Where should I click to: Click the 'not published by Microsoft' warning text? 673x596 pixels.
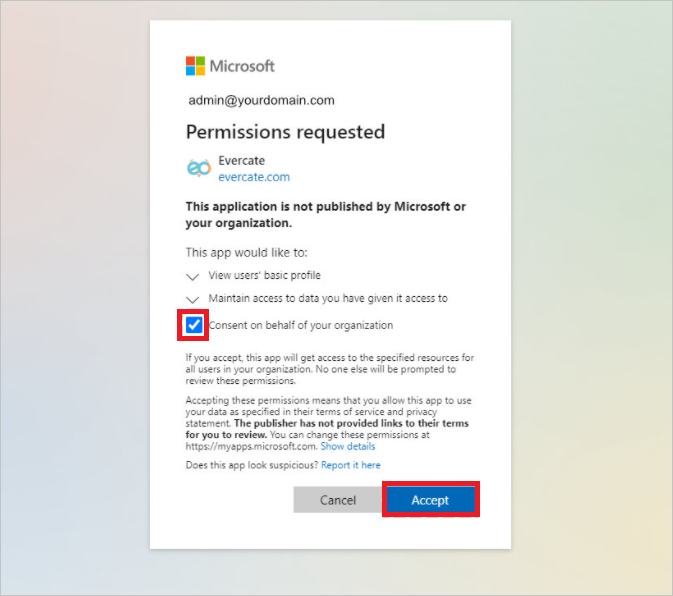[x=326, y=215]
